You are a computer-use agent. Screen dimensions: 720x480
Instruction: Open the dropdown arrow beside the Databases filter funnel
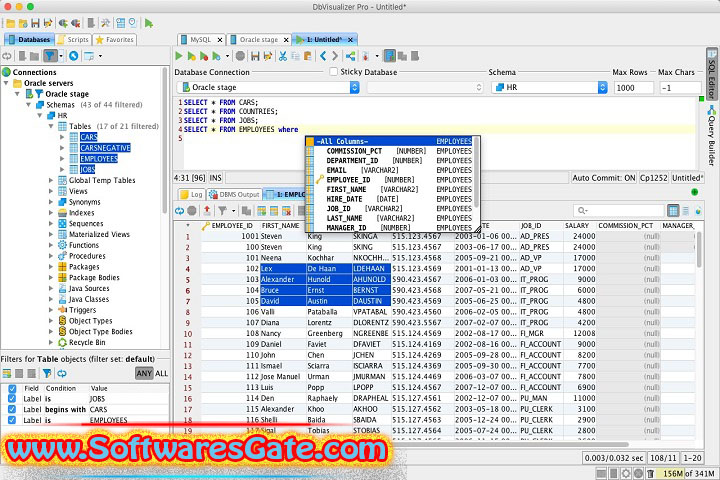pyautogui.click(x=61, y=56)
